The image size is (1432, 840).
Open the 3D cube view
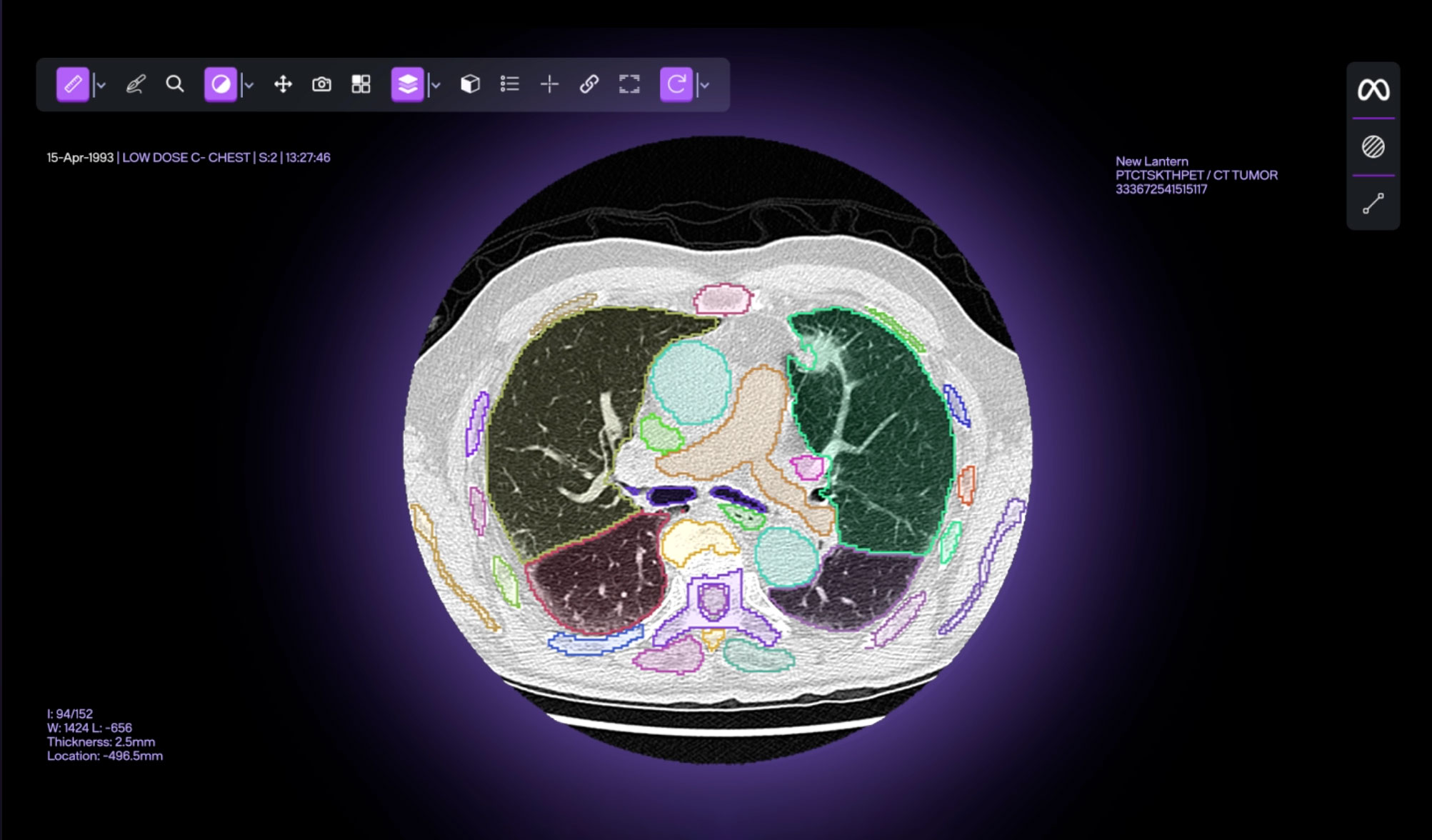coord(470,85)
